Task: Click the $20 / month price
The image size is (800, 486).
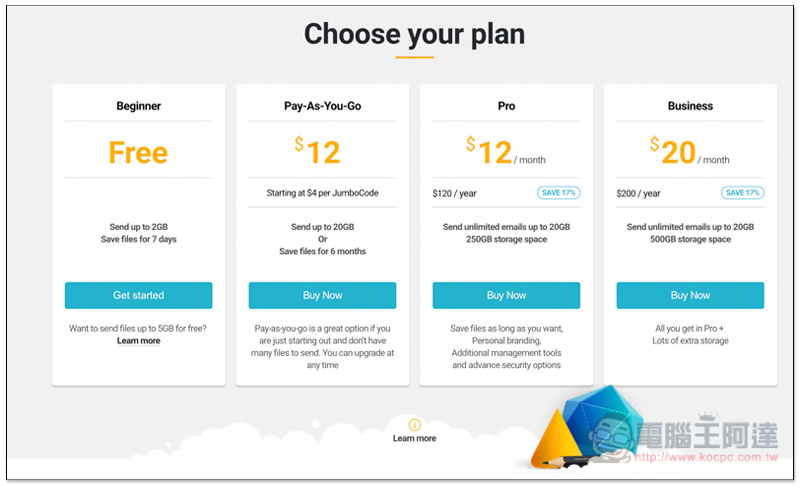Action: click(x=690, y=151)
